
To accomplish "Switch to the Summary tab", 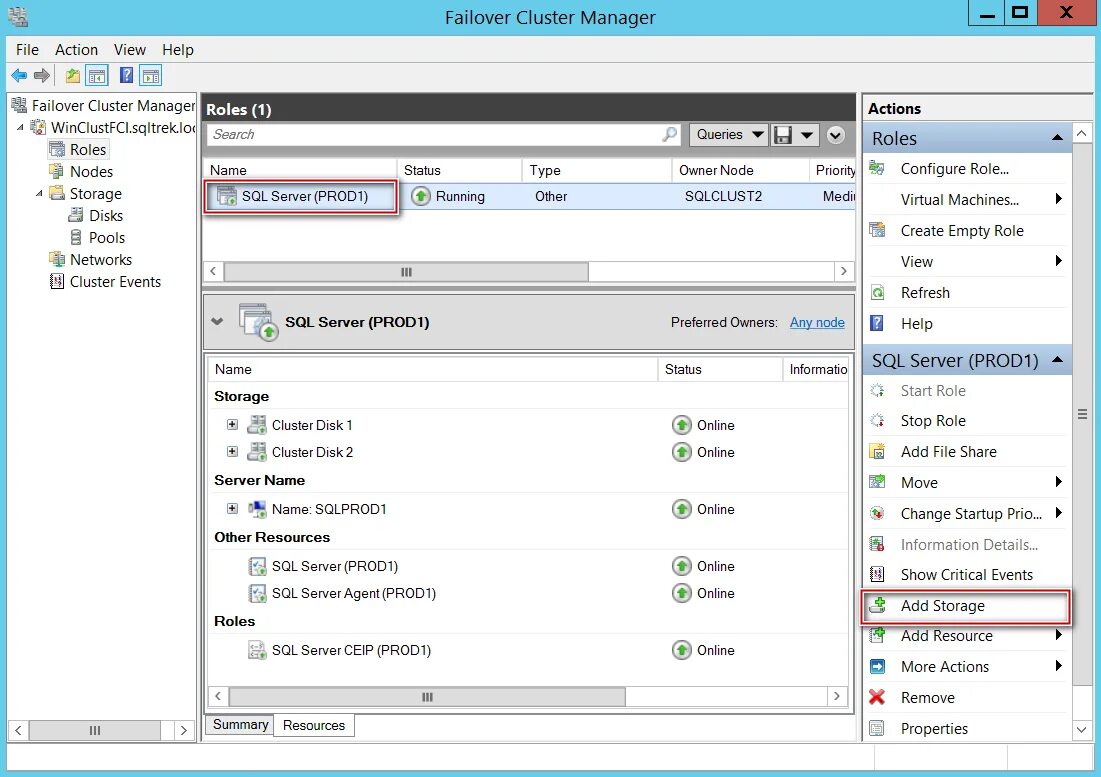I will click(x=240, y=724).
